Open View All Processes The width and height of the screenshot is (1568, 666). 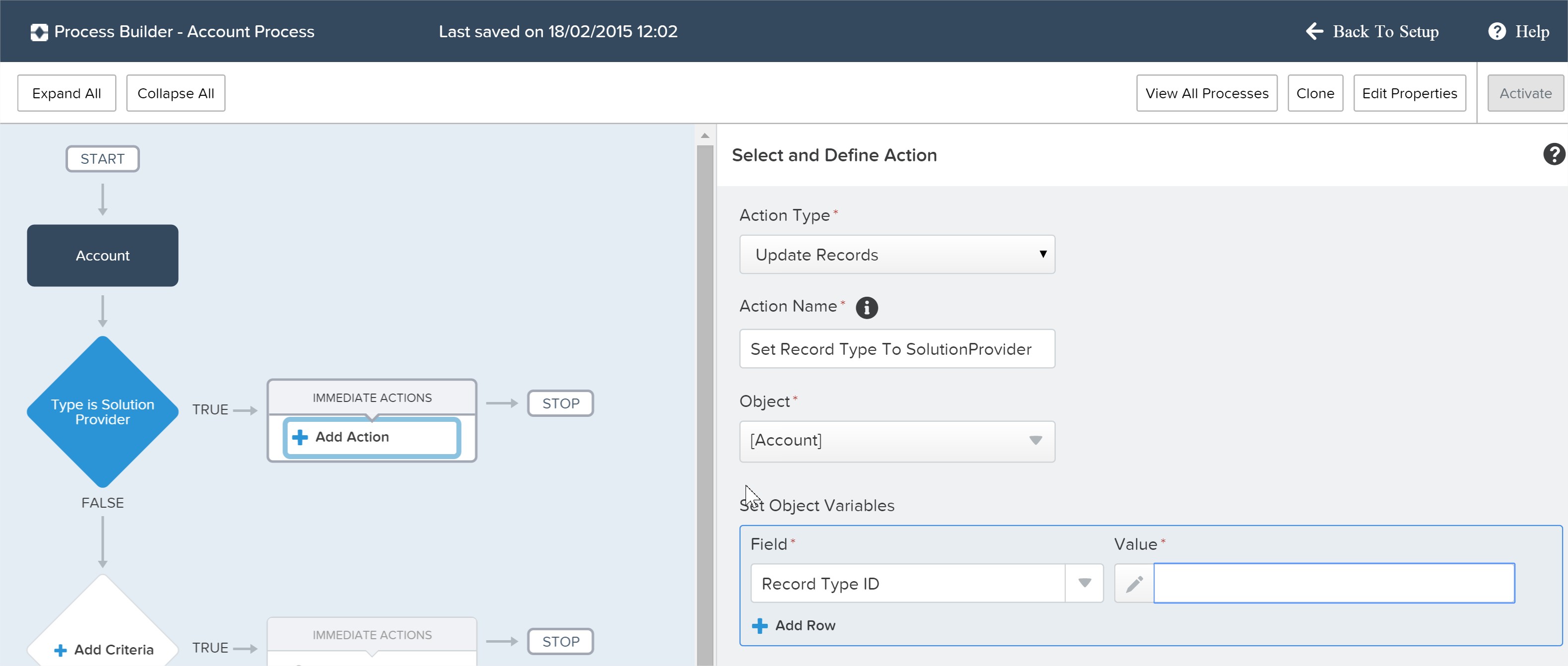click(x=1207, y=93)
